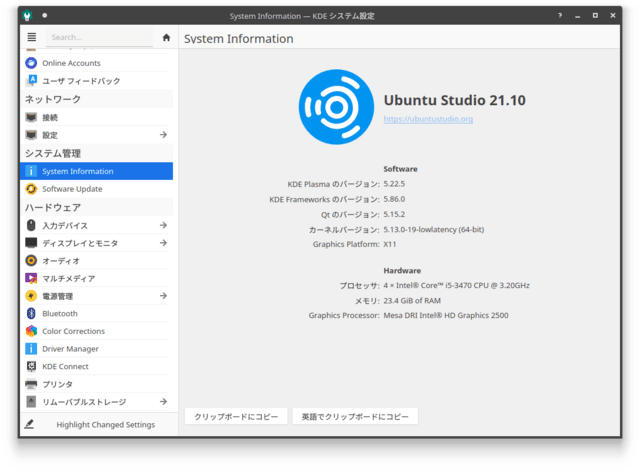
Task: Expand the network 設定 arrow
Action: [x=163, y=135]
